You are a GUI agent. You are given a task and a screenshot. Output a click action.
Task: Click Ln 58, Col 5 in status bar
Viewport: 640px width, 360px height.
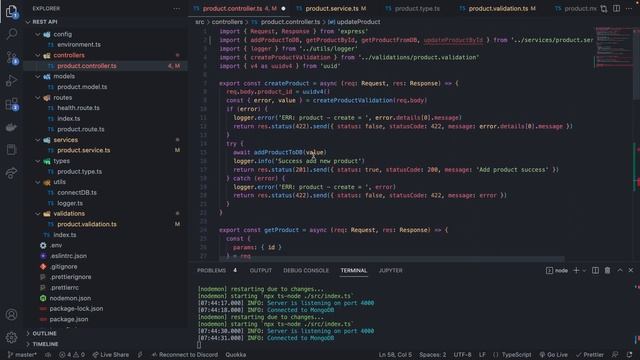coord(395,355)
